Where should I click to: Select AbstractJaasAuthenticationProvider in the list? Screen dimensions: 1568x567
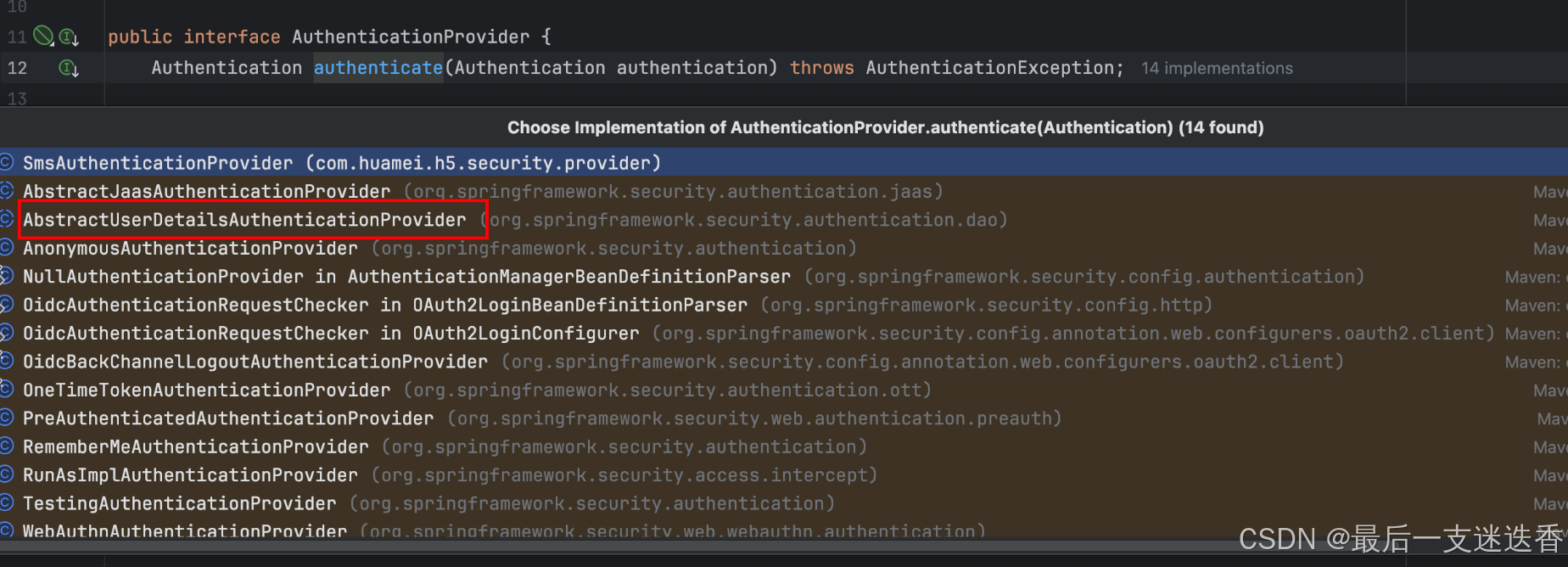(x=784, y=191)
